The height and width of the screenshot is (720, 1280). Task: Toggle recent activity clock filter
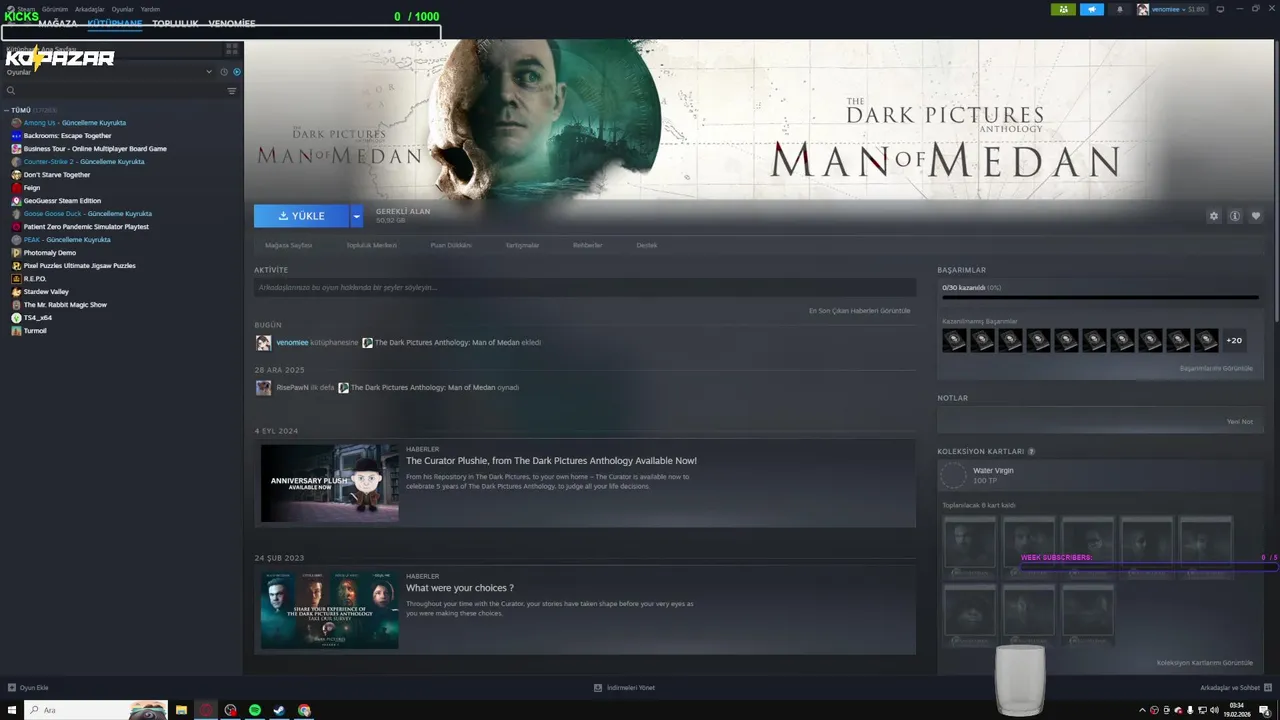[x=224, y=72]
